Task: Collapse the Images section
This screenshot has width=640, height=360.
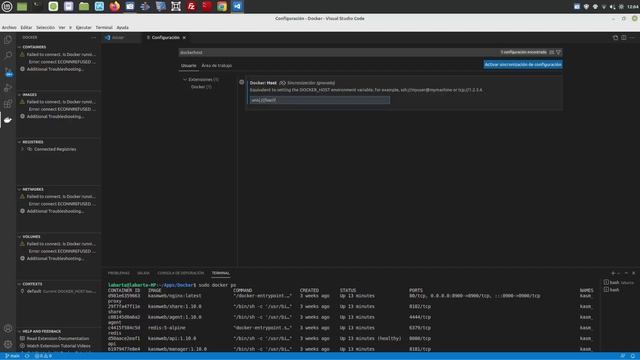Action: pos(19,94)
